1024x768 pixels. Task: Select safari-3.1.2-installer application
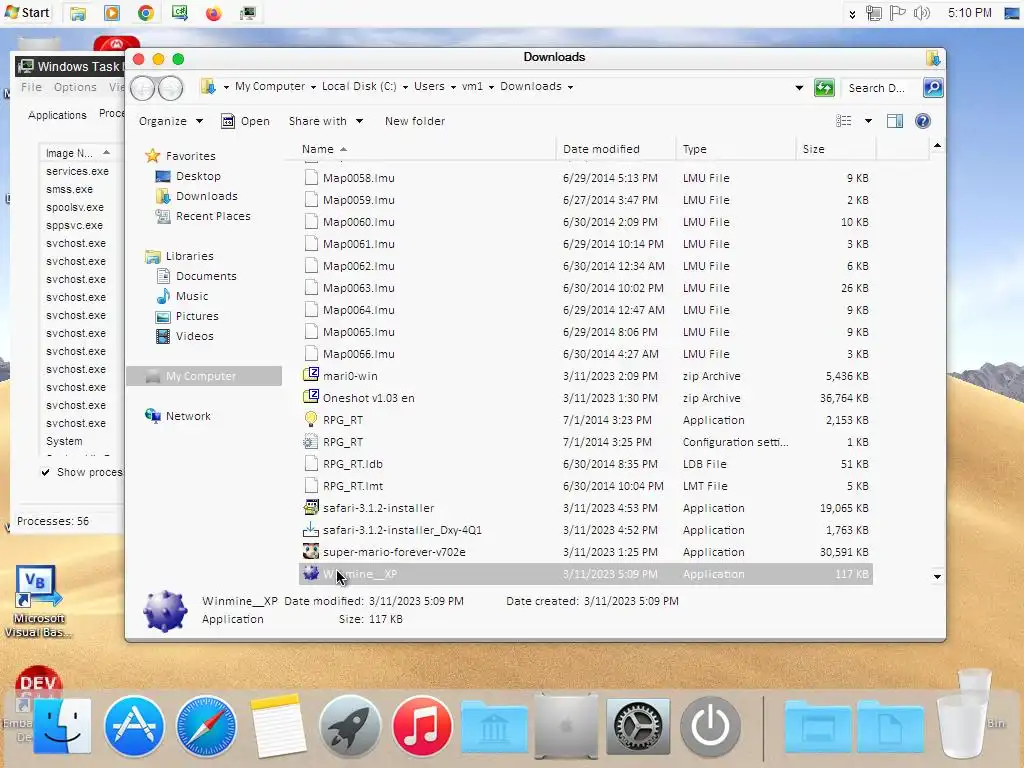(586, 508)
